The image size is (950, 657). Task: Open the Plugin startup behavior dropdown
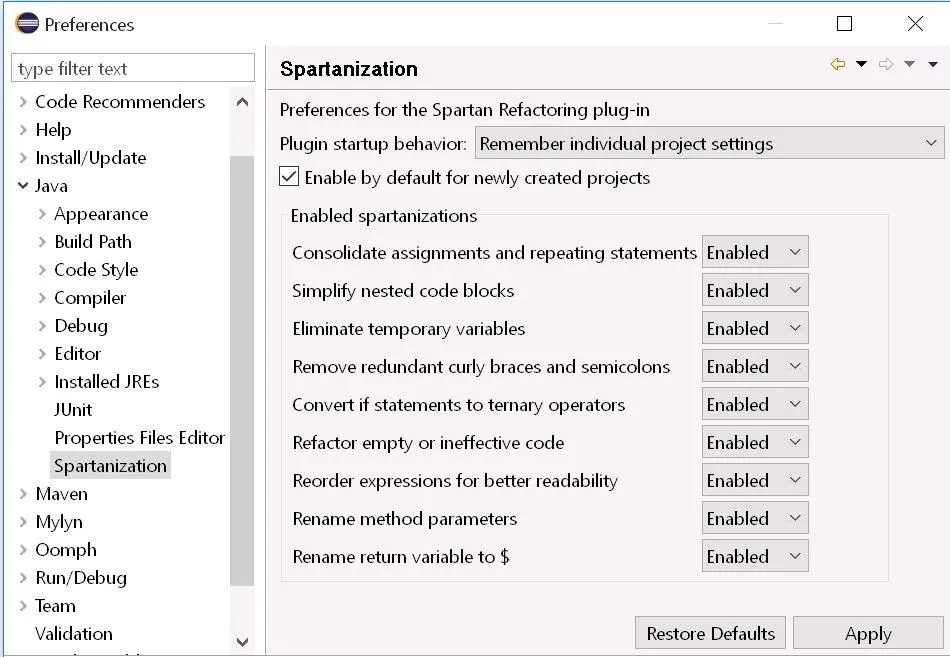(709, 143)
